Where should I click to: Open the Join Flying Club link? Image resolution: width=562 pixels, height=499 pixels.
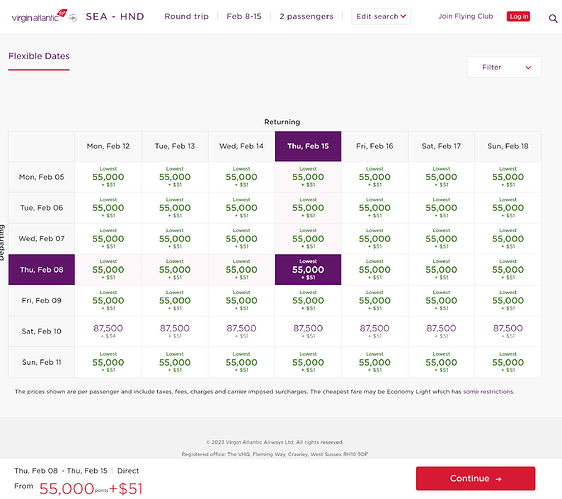coord(466,16)
